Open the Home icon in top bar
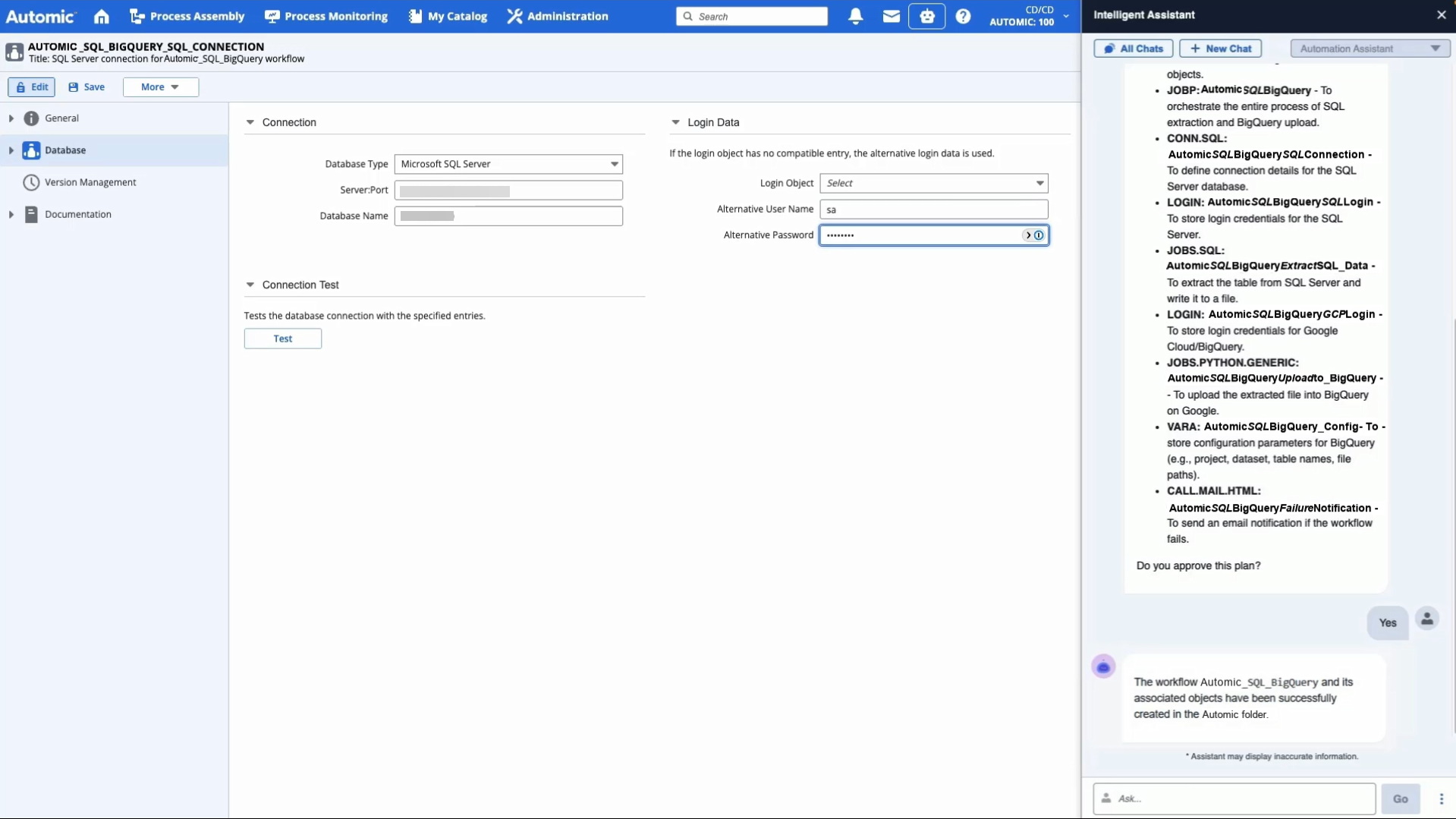1456x819 pixels. pyautogui.click(x=102, y=16)
